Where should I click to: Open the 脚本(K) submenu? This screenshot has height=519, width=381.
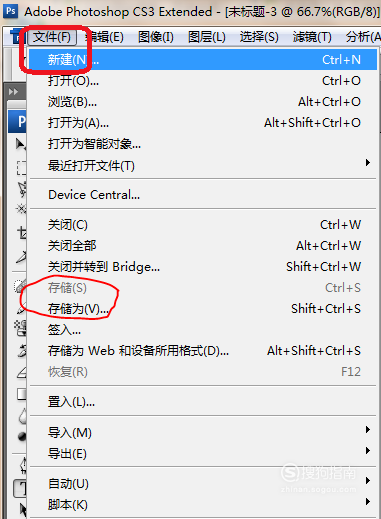click(x=204, y=504)
